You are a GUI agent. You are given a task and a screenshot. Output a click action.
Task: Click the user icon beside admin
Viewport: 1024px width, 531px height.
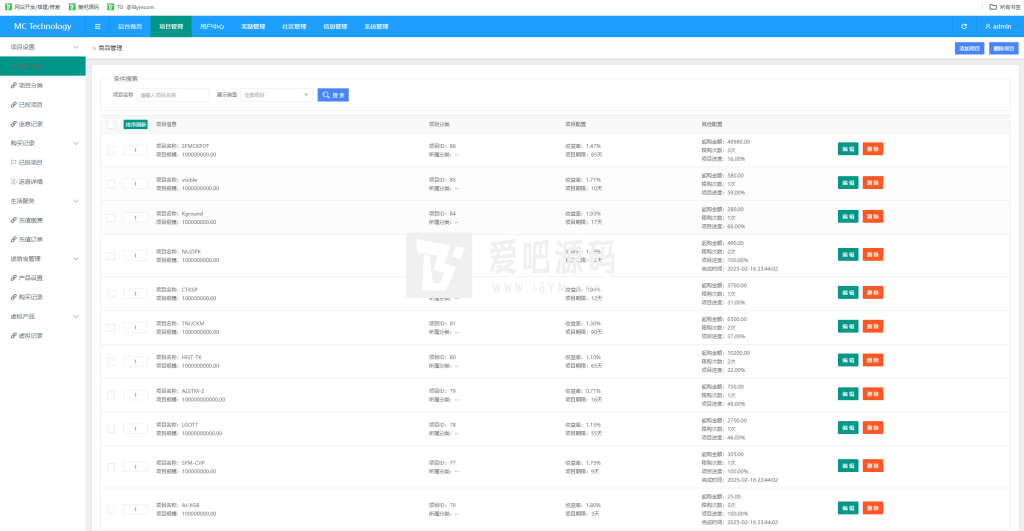[x=987, y=27]
